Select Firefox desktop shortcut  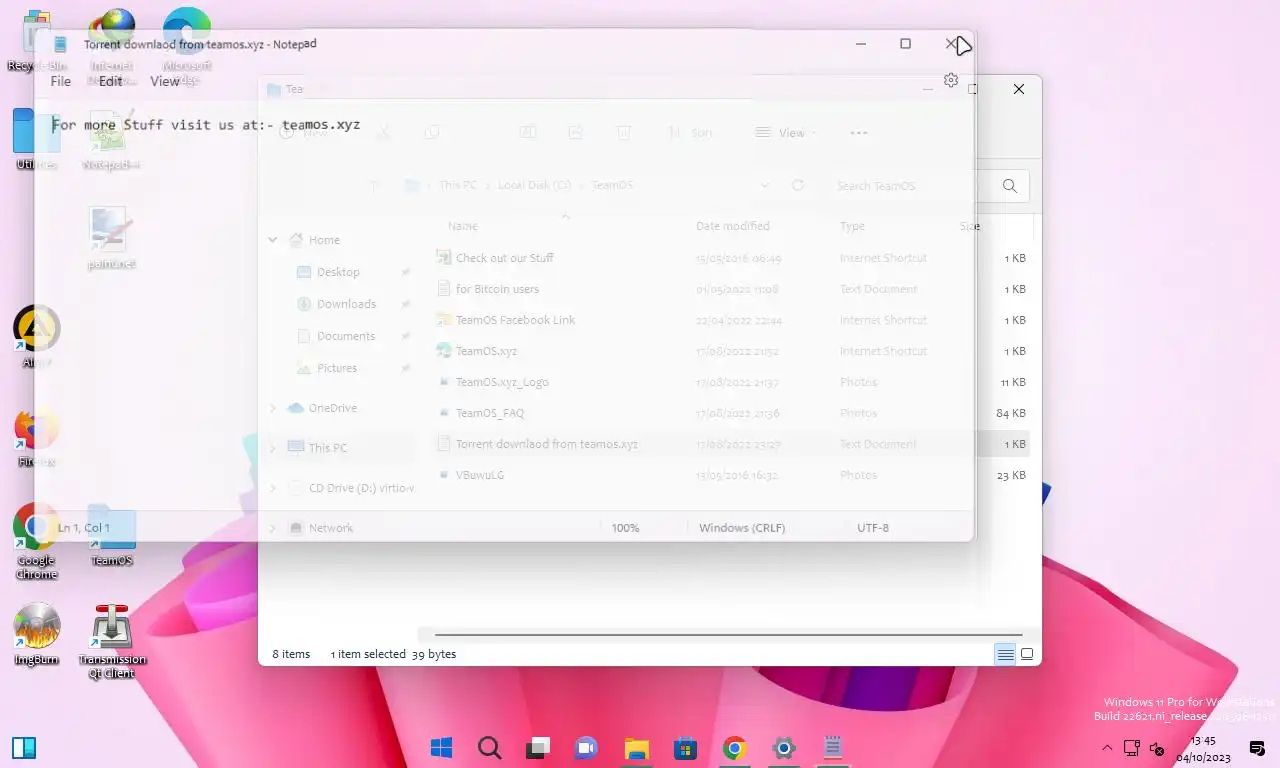(36, 438)
